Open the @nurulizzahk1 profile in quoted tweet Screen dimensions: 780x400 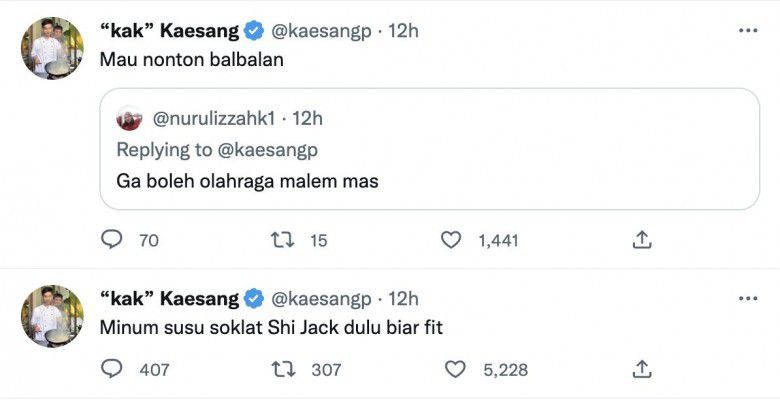pos(211,120)
